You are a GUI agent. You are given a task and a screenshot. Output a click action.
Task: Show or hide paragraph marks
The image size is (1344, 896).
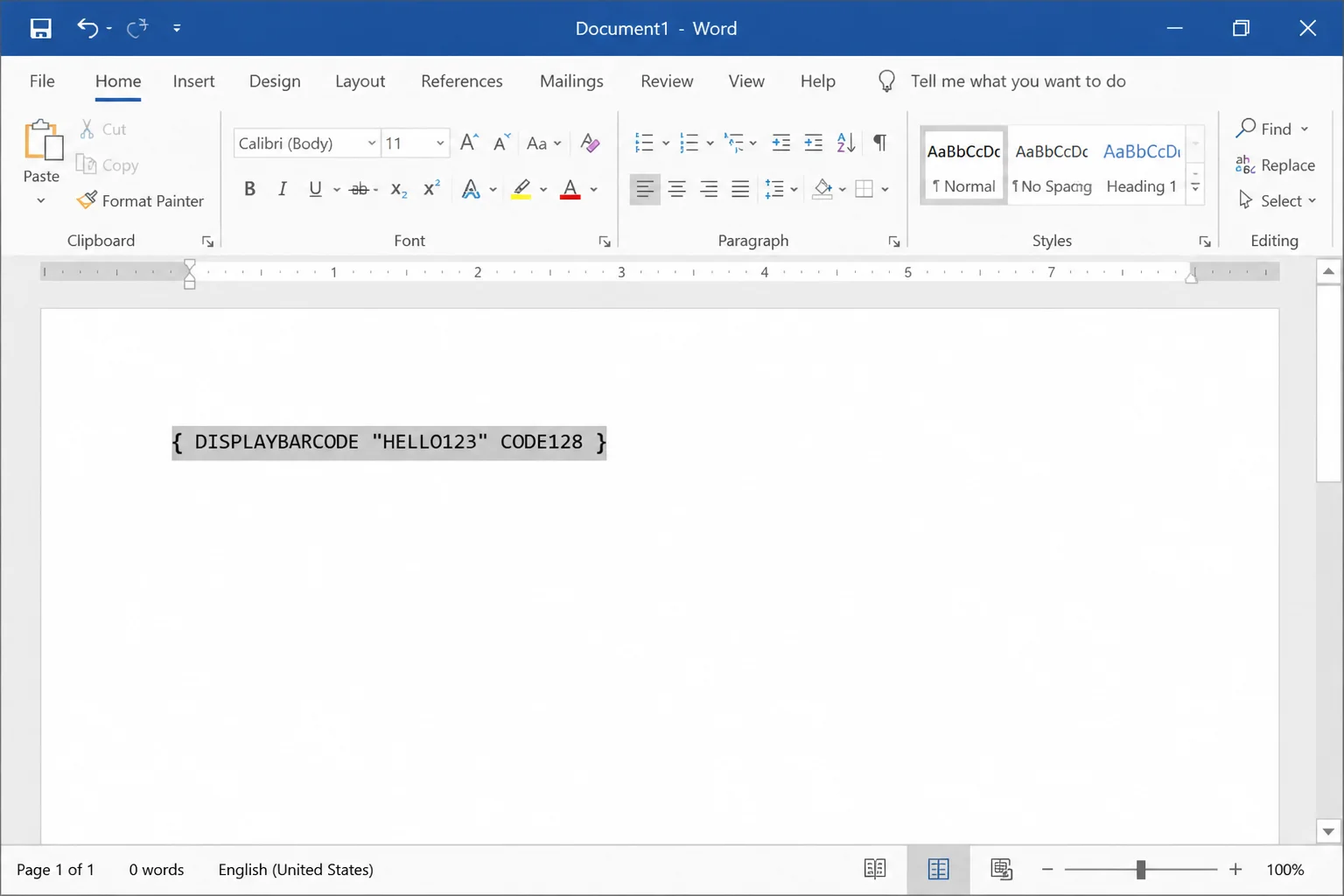[x=880, y=143]
